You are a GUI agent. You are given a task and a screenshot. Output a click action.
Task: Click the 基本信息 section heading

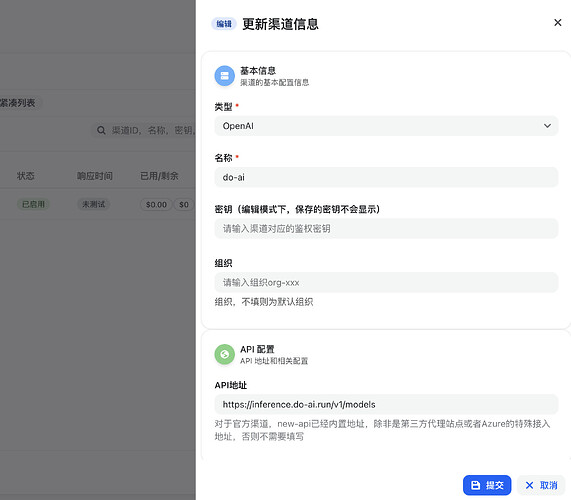[258, 71]
